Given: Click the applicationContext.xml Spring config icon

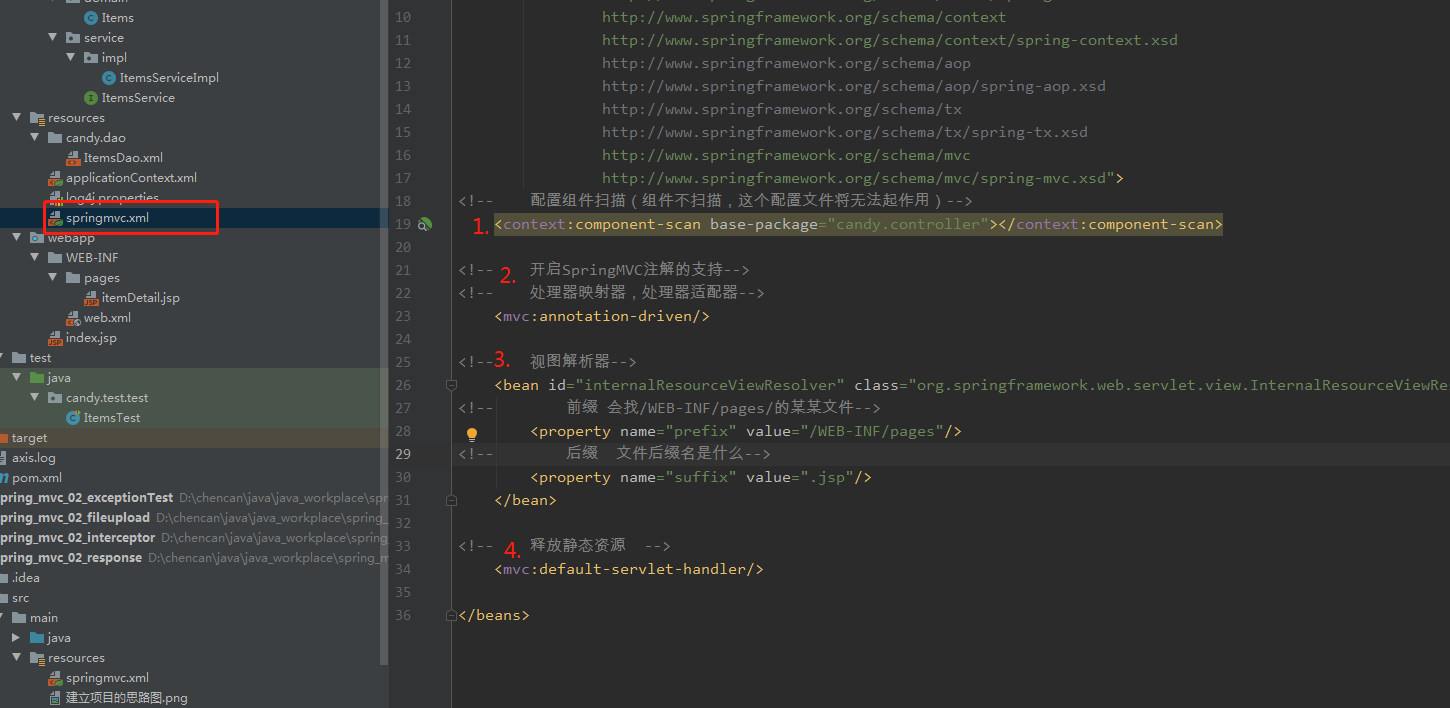Looking at the screenshot, I should 56,178.
